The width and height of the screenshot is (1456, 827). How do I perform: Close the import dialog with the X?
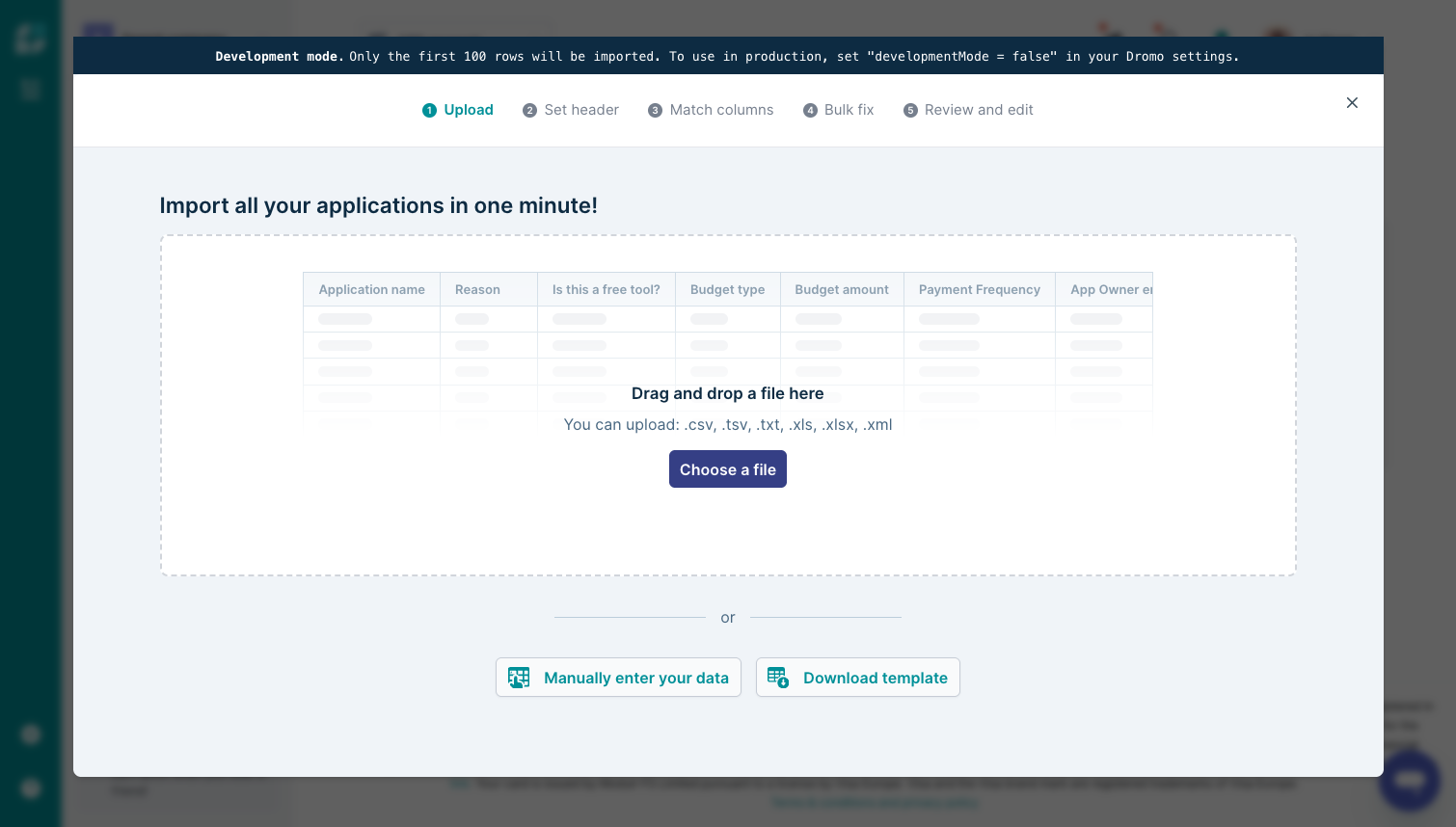click(x=1352, y=103)
